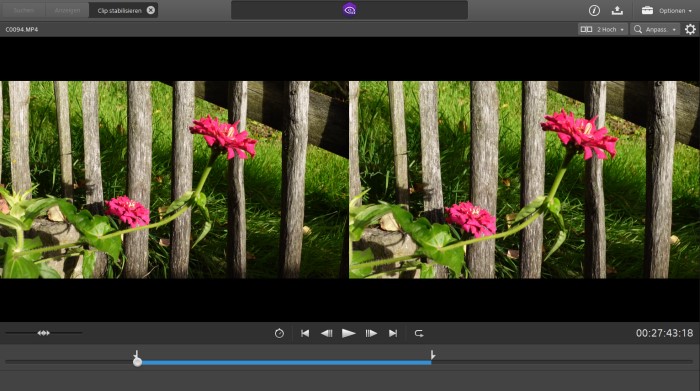Step back one frame
This screenshot has width=700, height=391.
pos(326,333)
